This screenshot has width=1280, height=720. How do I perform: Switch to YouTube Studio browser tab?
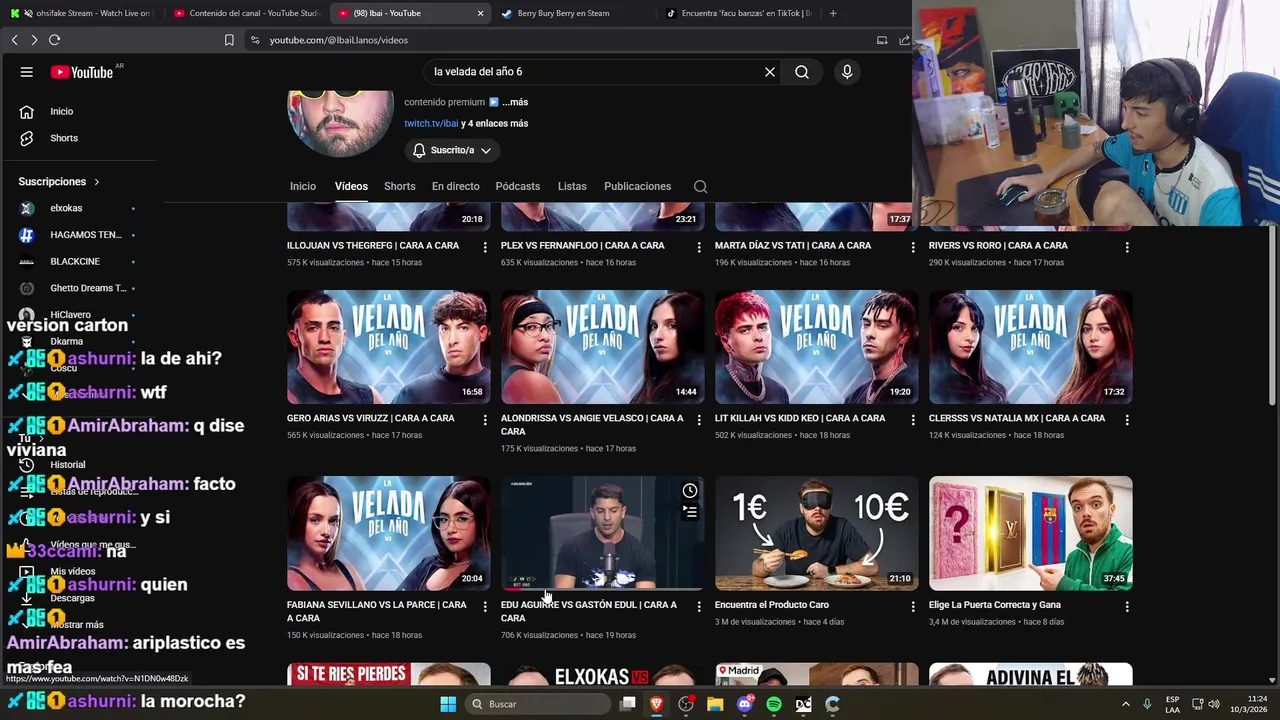(x=245, y=13)
